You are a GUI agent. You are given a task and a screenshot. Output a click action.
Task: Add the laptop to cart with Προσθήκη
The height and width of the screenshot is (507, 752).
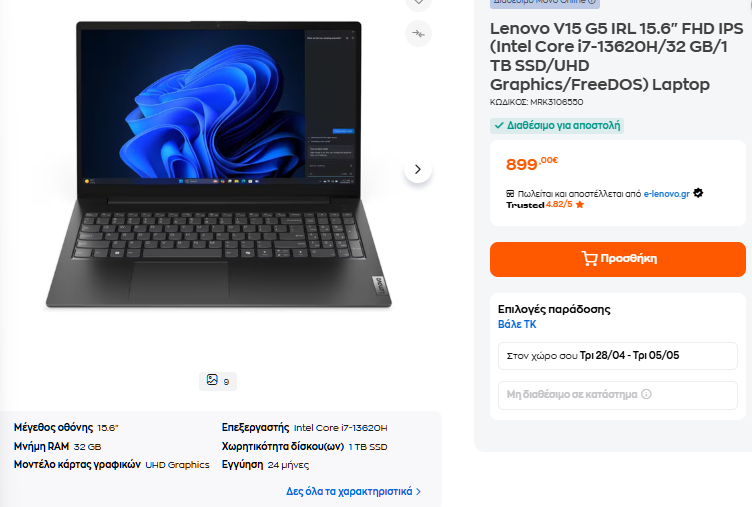(618, 259)
